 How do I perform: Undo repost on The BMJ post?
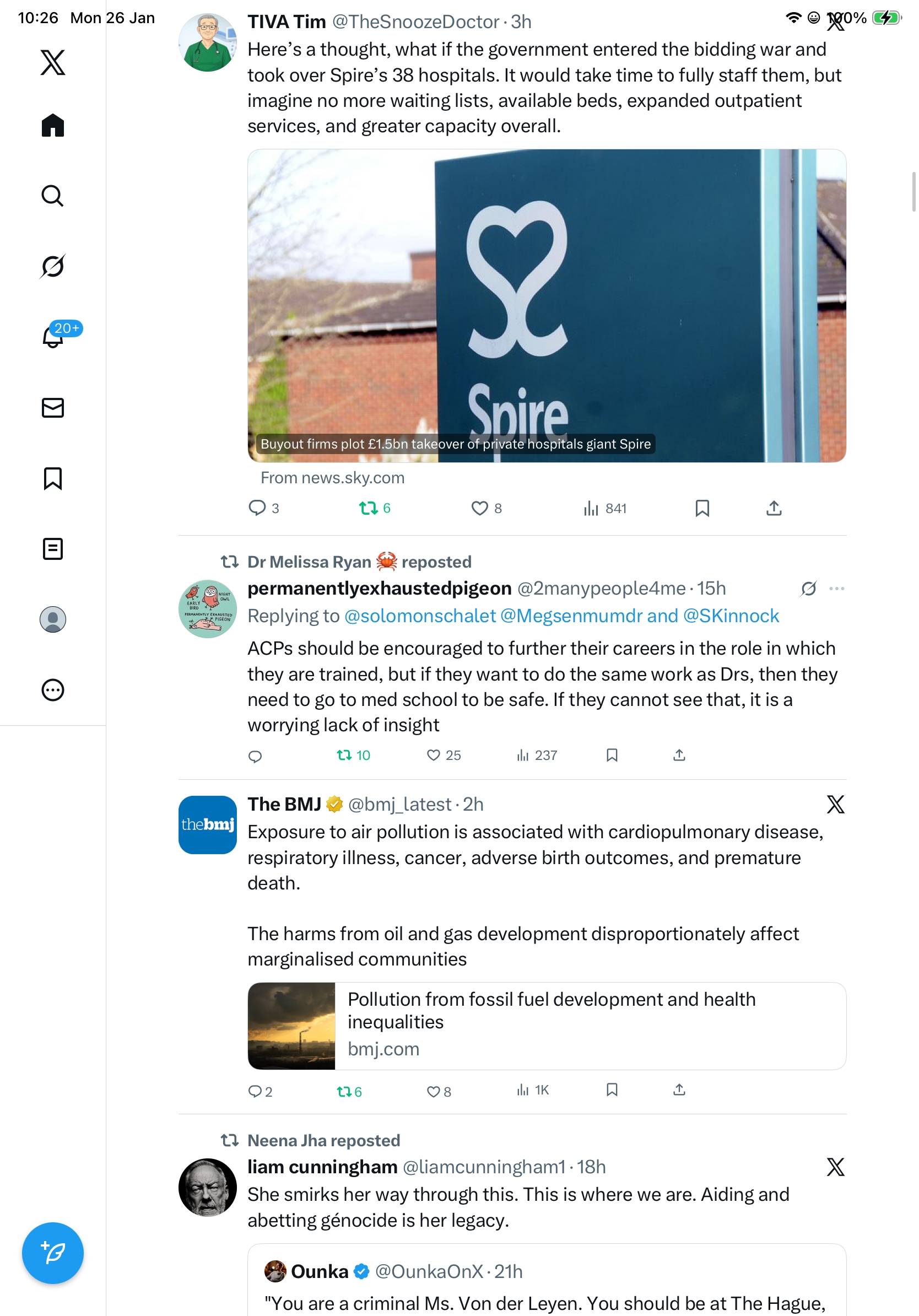point(349,1091)
